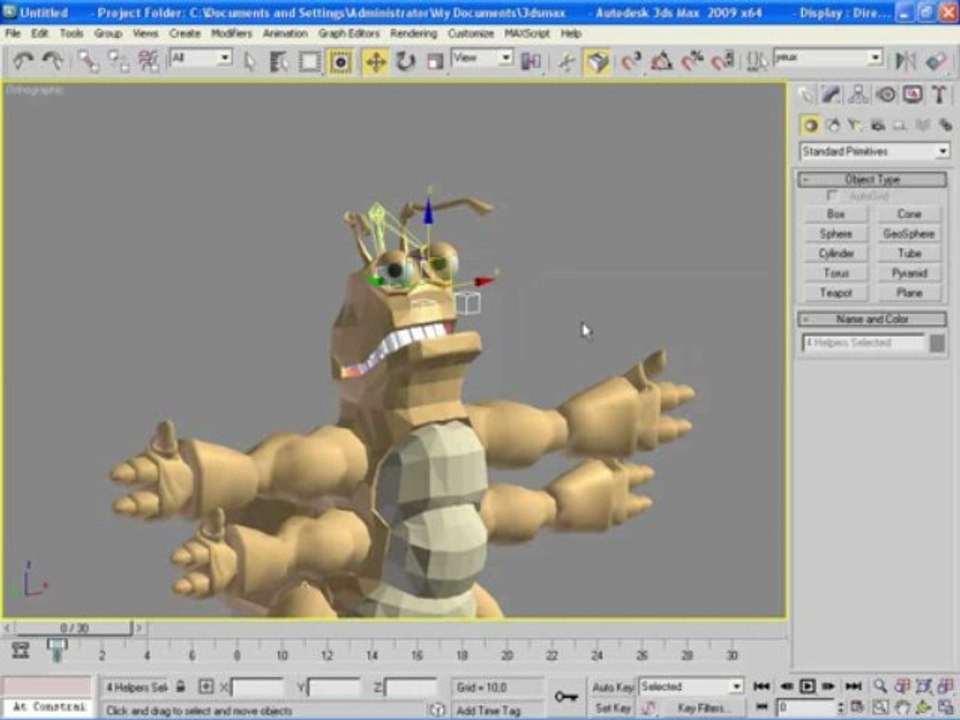Viewport: 960px width, 720px height.
Task: Activate the Select and Move tool
Action: point(375,61)
